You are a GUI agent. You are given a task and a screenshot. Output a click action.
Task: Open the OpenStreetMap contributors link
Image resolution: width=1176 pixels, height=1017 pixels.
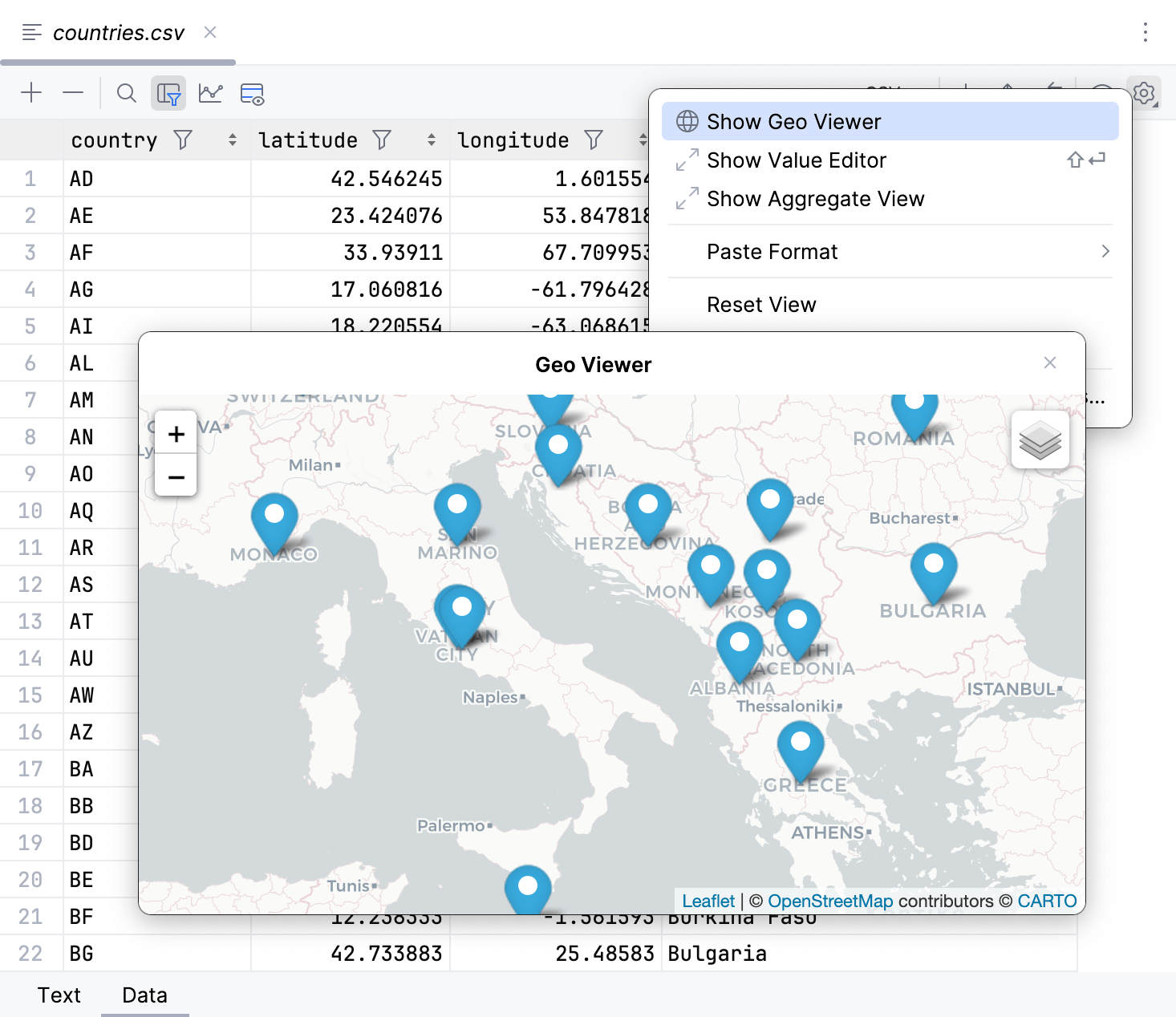830,901
